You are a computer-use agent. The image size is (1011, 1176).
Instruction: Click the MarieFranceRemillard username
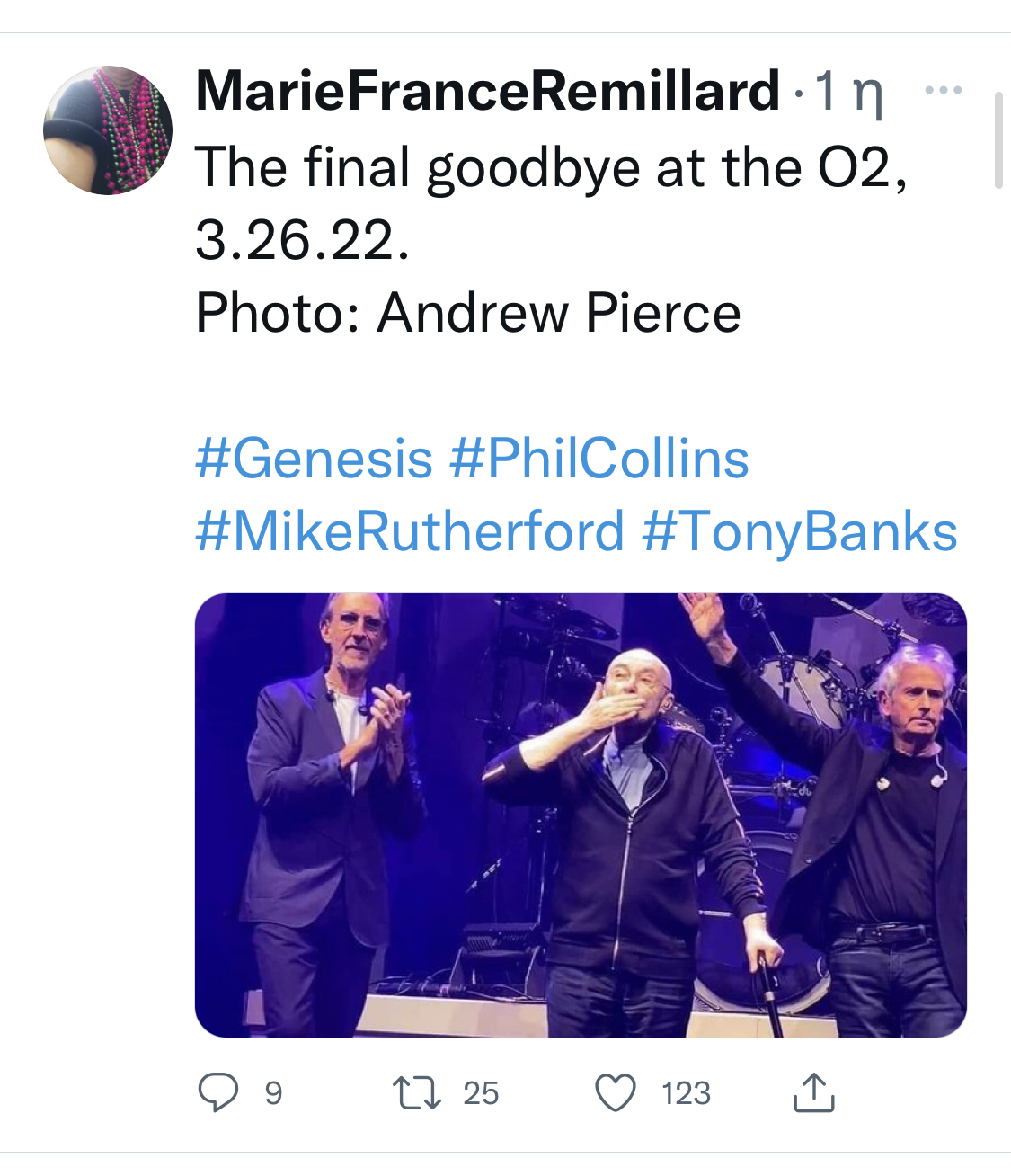[488, 92]
